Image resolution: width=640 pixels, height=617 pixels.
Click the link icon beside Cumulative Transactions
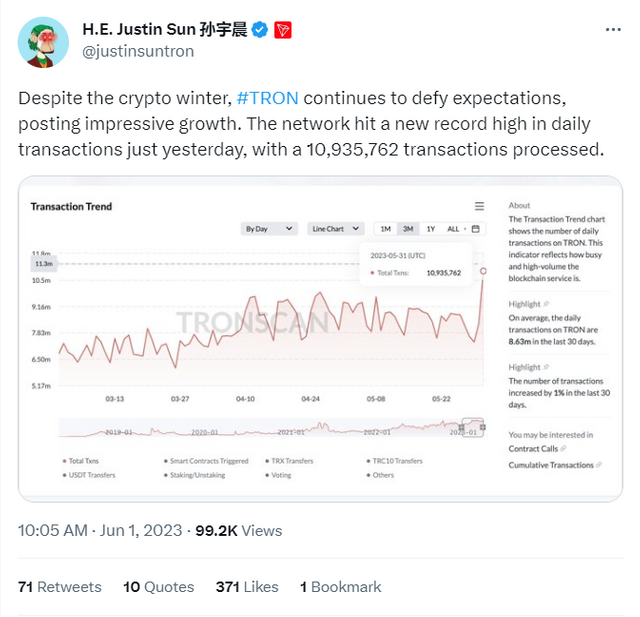(599, 465)
